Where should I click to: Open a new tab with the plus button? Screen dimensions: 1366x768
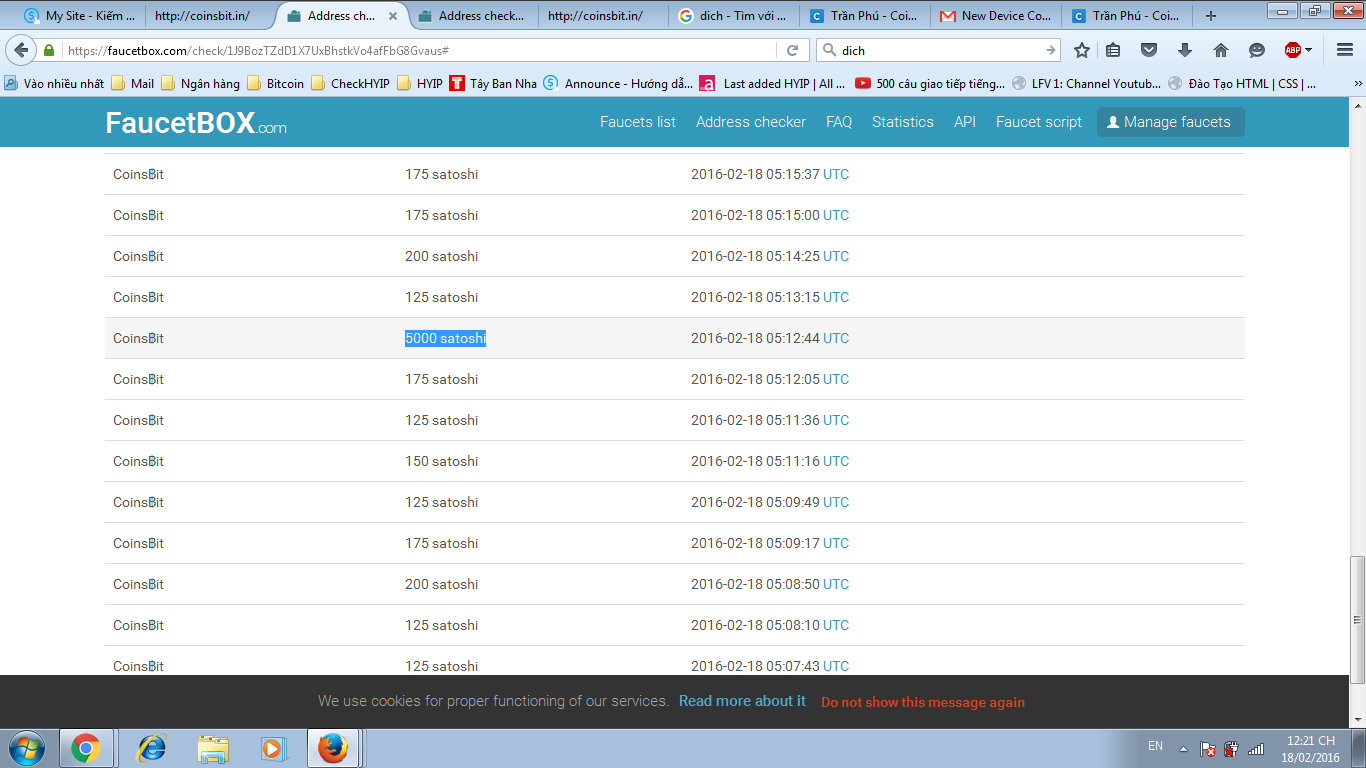pyautogui.click(x=1211, y=16)
